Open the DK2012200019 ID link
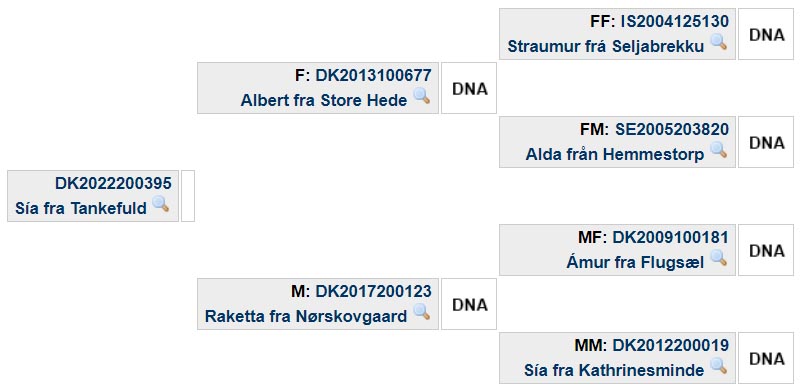The width and height of the screenshot is (801, 390). tap(670, 346)
